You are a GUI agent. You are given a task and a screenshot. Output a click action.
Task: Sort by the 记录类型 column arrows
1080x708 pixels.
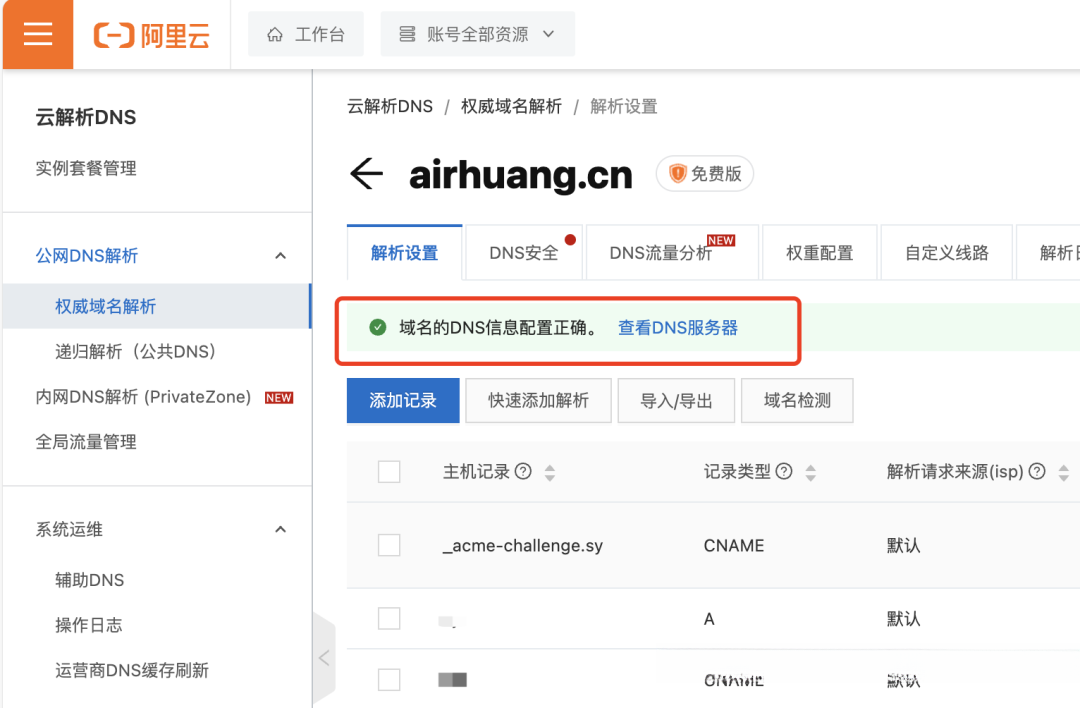click(x=811, y=472)
